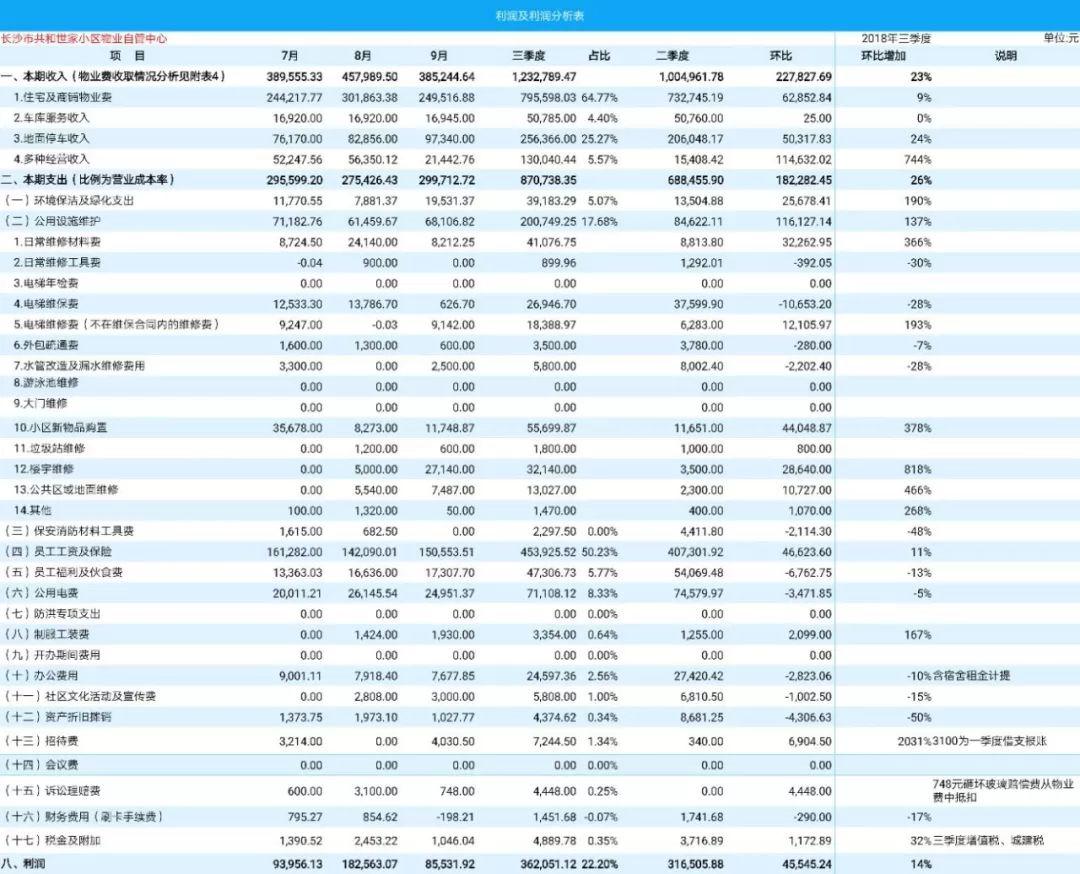Click the 单位:元 label
Image resolution: width=1080 pixels, height=874 pixels.
[1061, 39]
